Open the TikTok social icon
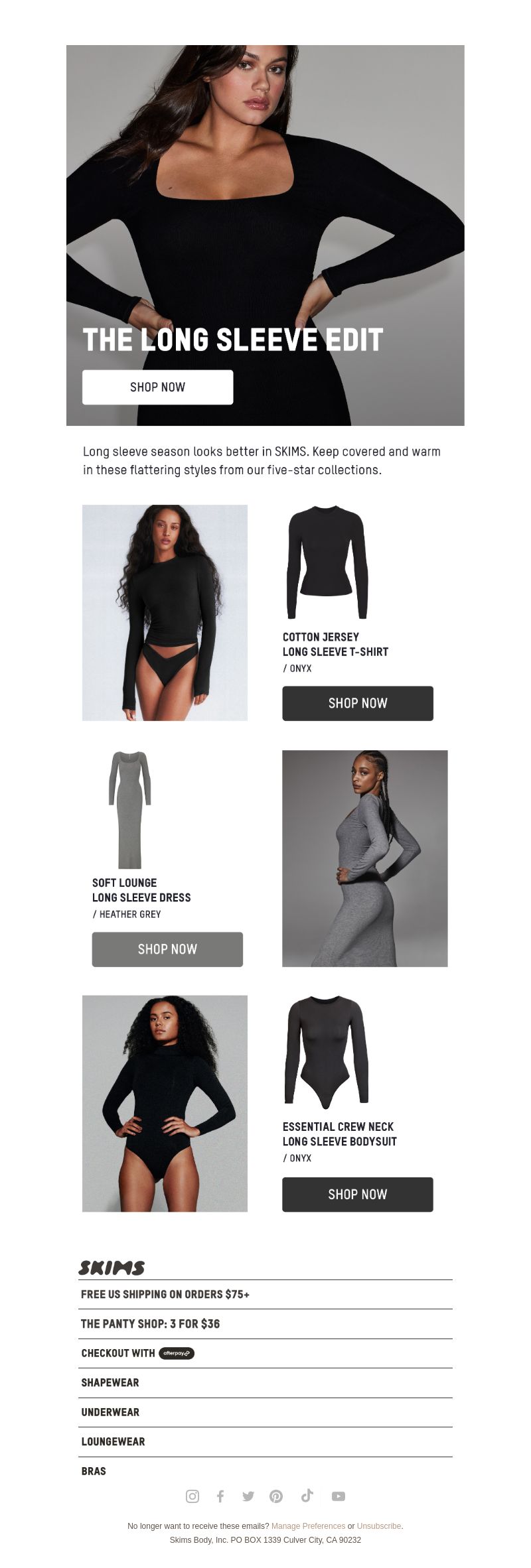This screenshot has height=1568, width=531. click(x=307, y=1495)
